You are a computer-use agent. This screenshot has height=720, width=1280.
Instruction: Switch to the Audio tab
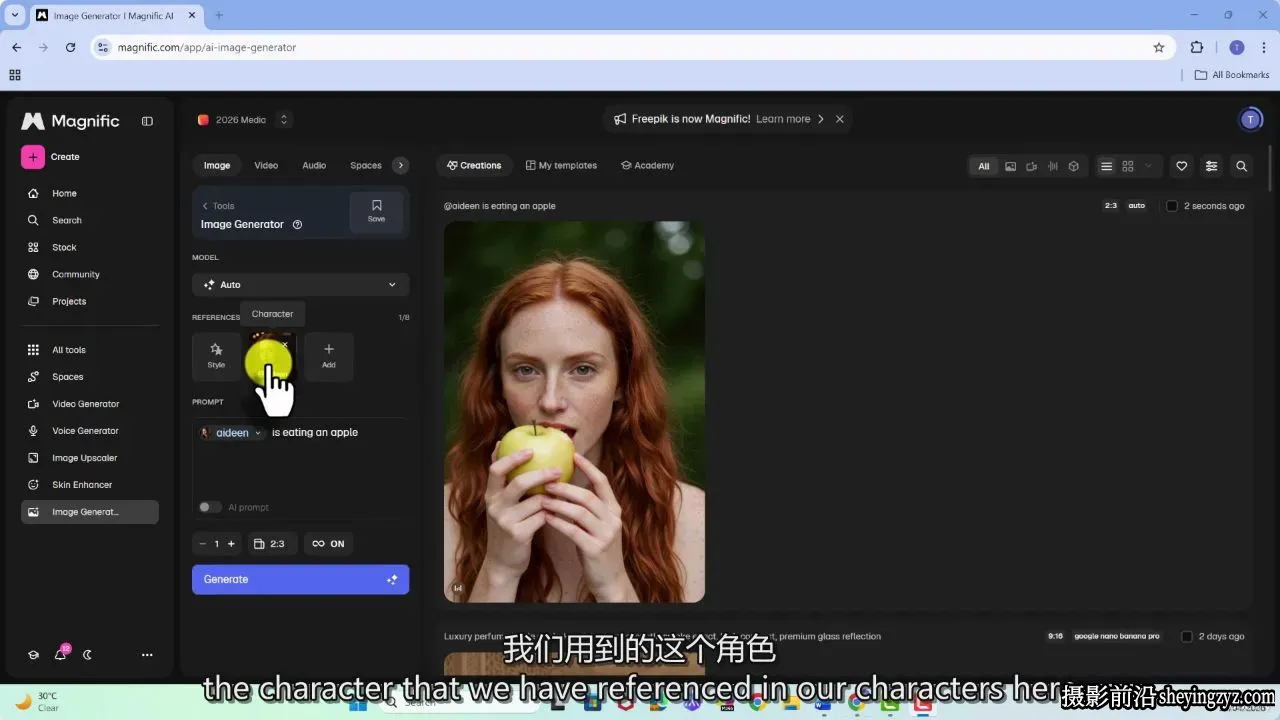coord(314,166)
